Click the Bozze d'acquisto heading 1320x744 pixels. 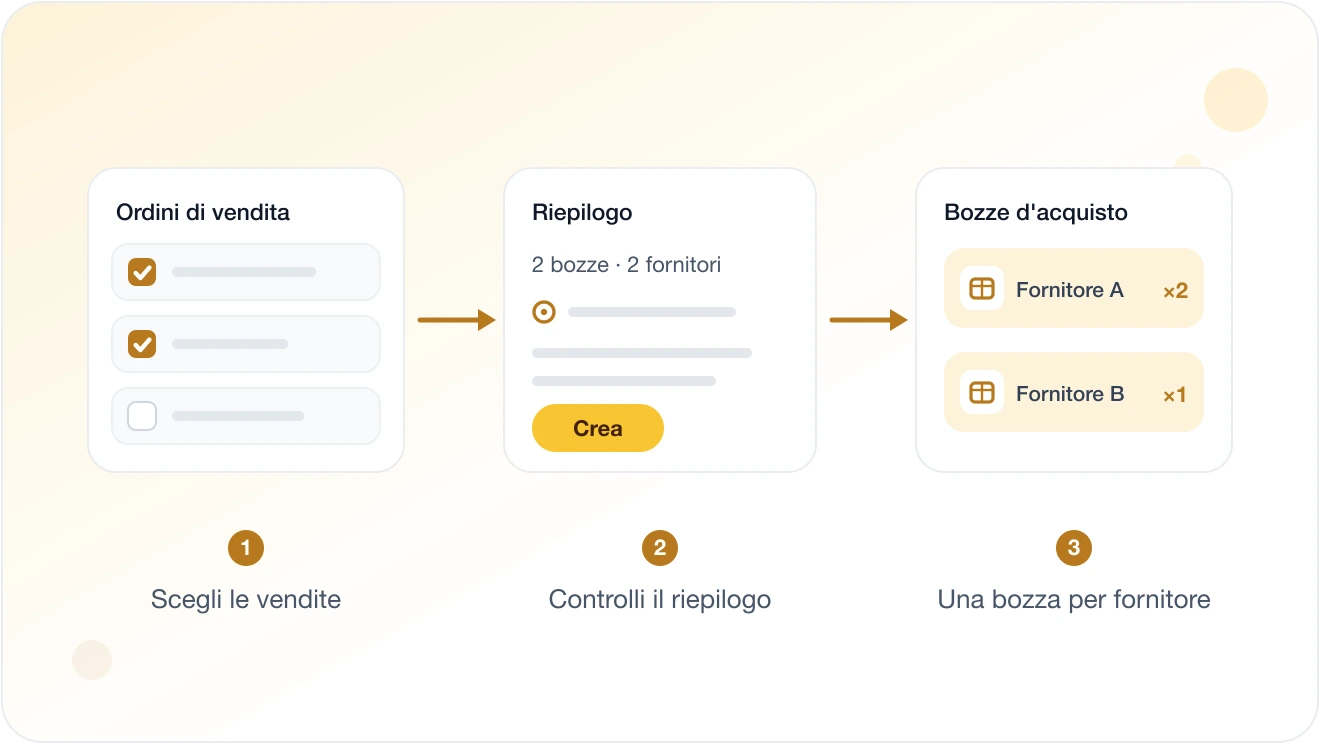1036,212
